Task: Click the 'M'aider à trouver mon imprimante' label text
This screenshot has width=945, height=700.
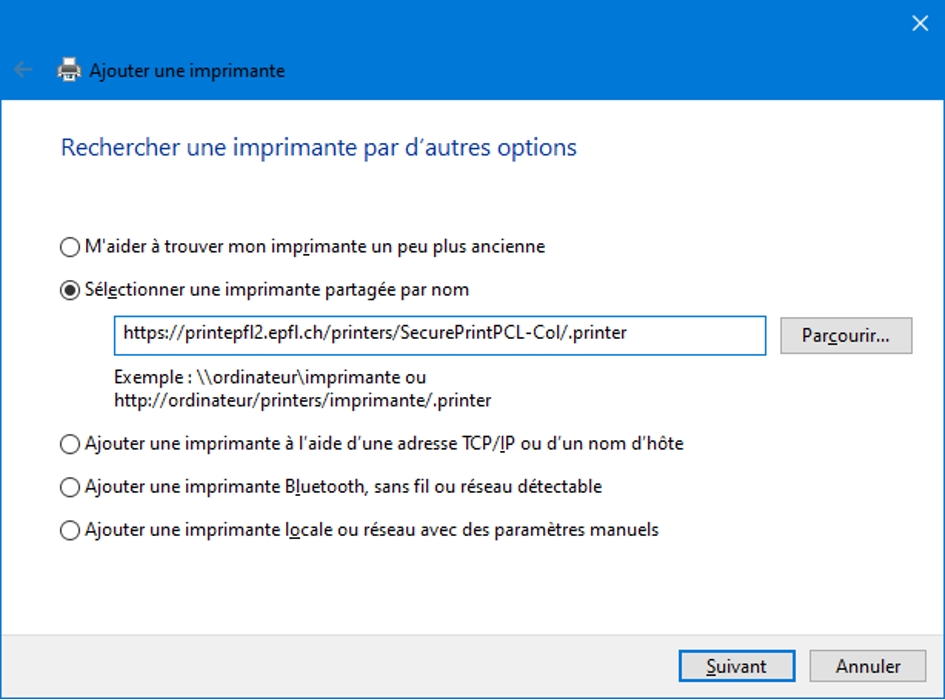Action: point(315,247)
